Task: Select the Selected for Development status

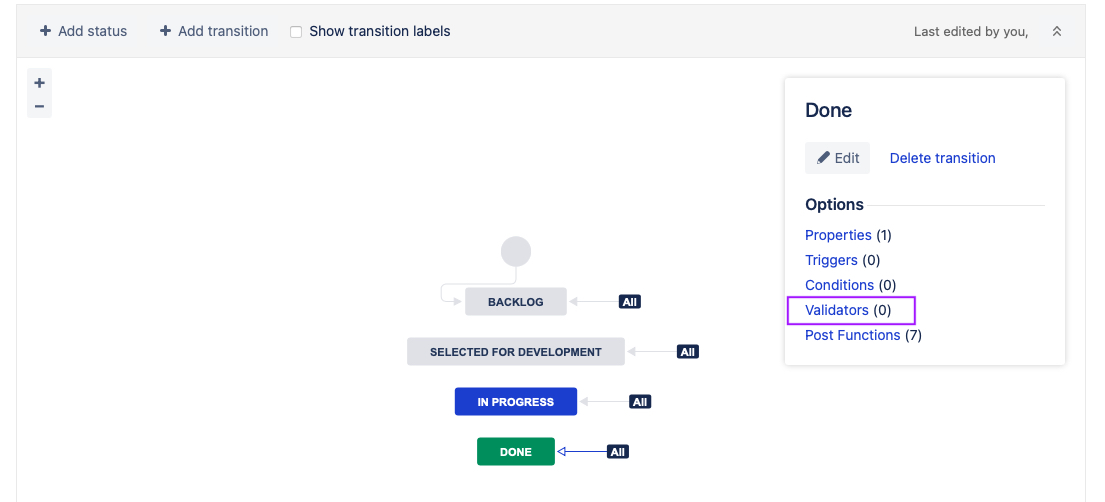Action: click(516, 352)
